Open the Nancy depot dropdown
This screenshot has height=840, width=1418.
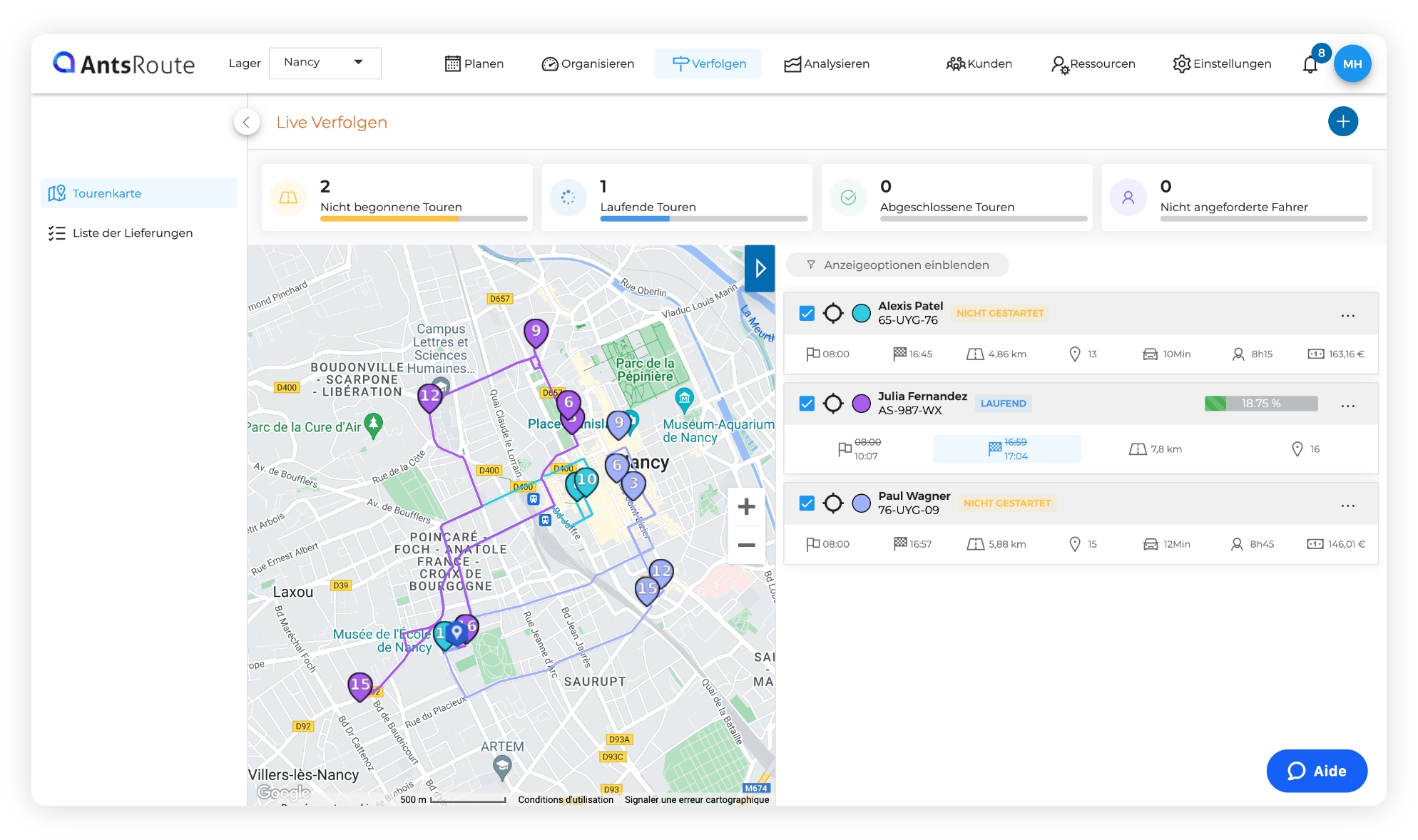click(325, 63)
